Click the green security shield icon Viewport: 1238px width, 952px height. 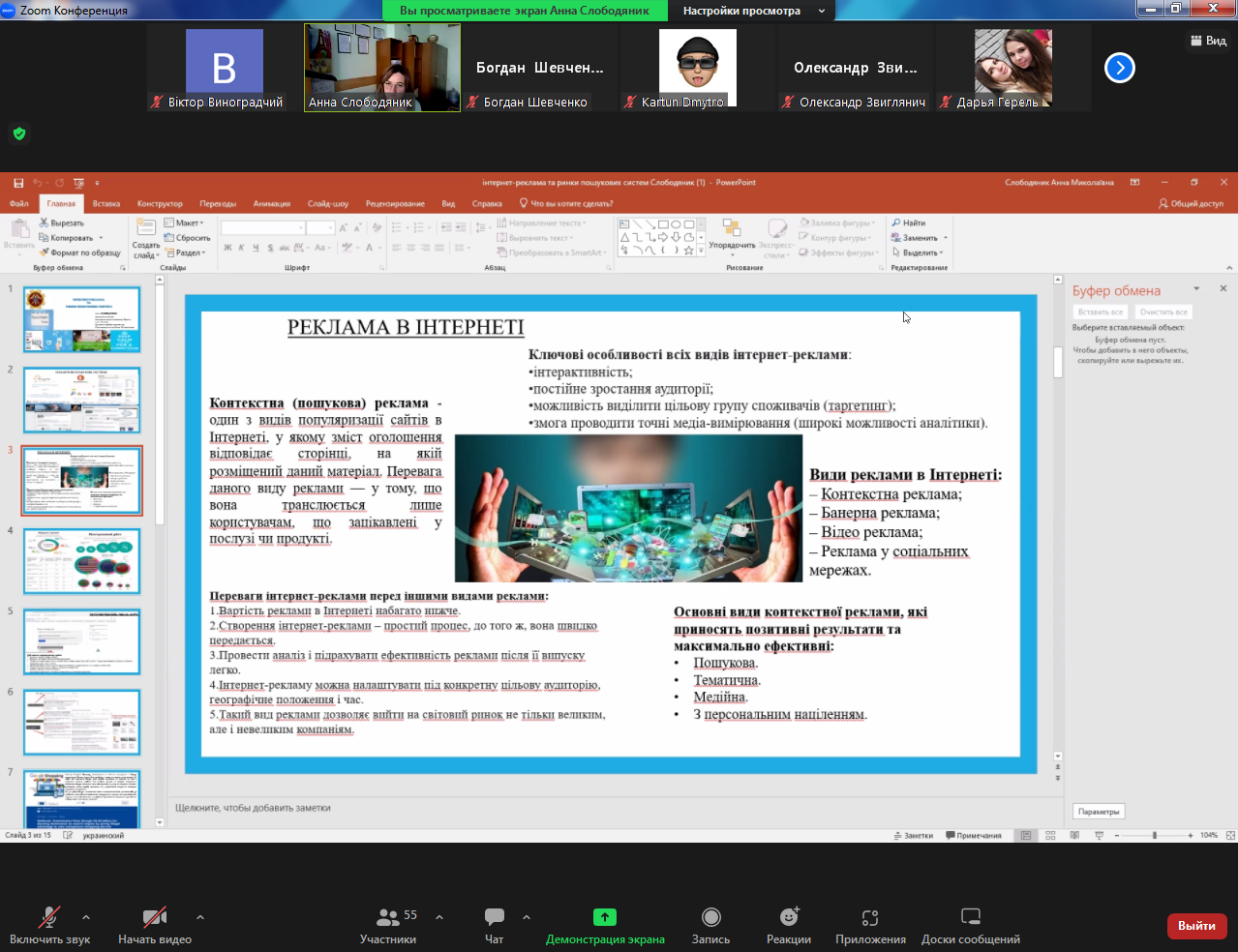(x=19, y=134)
